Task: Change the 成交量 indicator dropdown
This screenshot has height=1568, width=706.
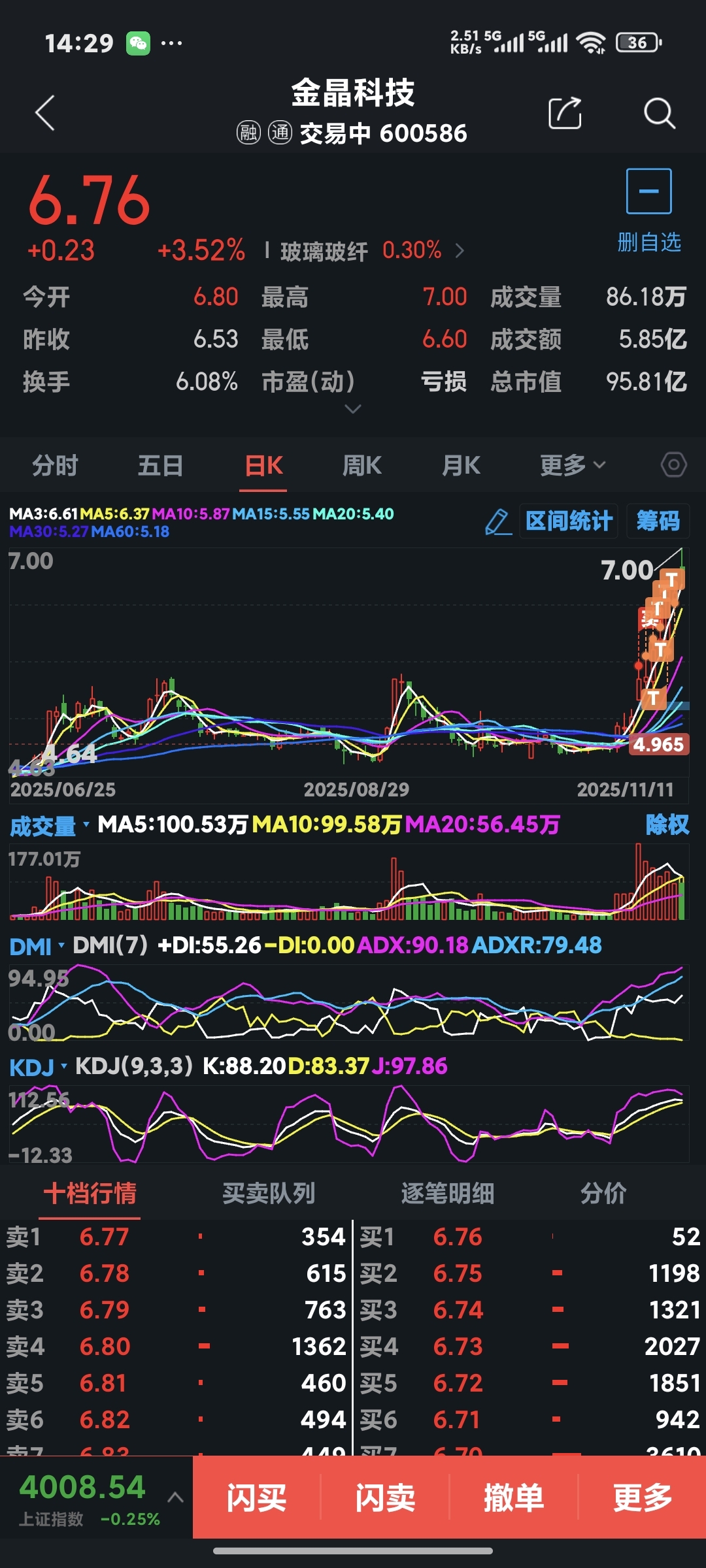Action: [x=50, y=826]
